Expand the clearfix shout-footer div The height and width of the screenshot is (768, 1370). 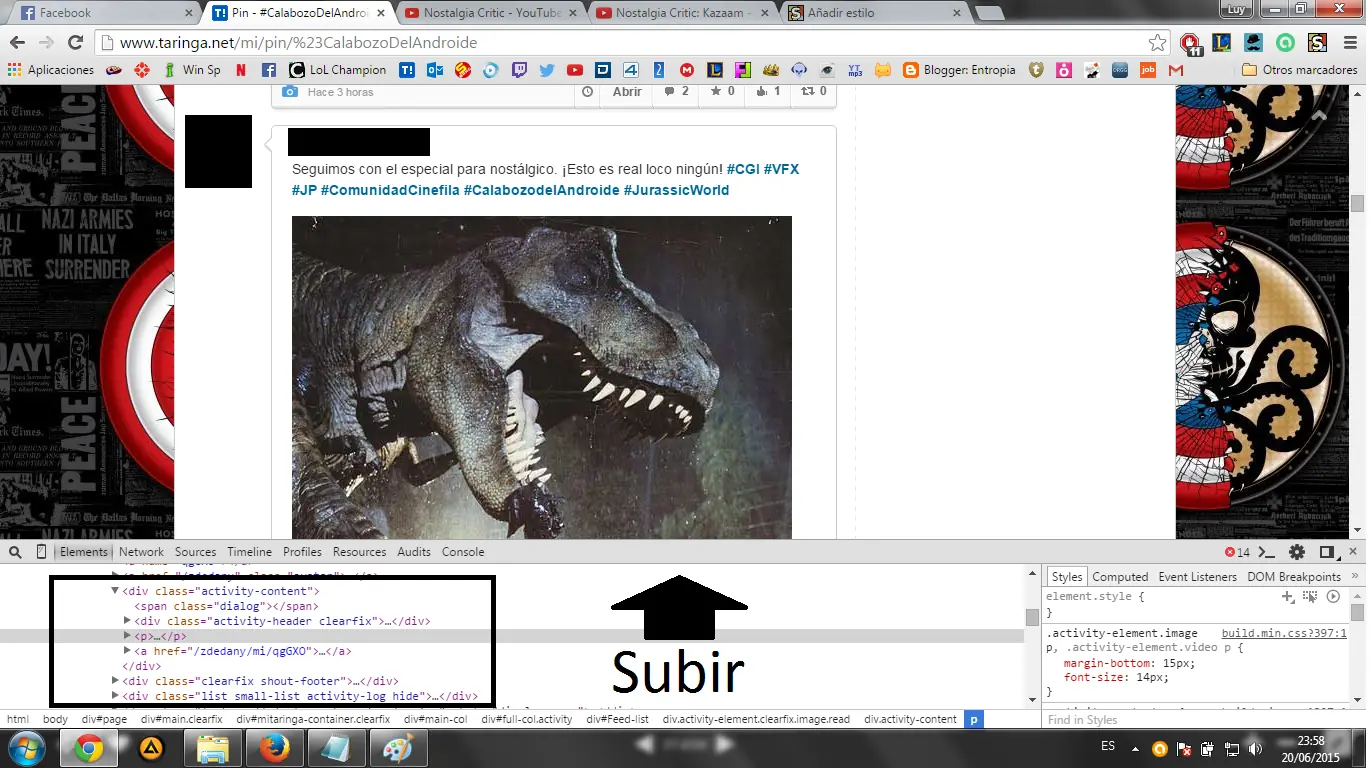[115, 681]
